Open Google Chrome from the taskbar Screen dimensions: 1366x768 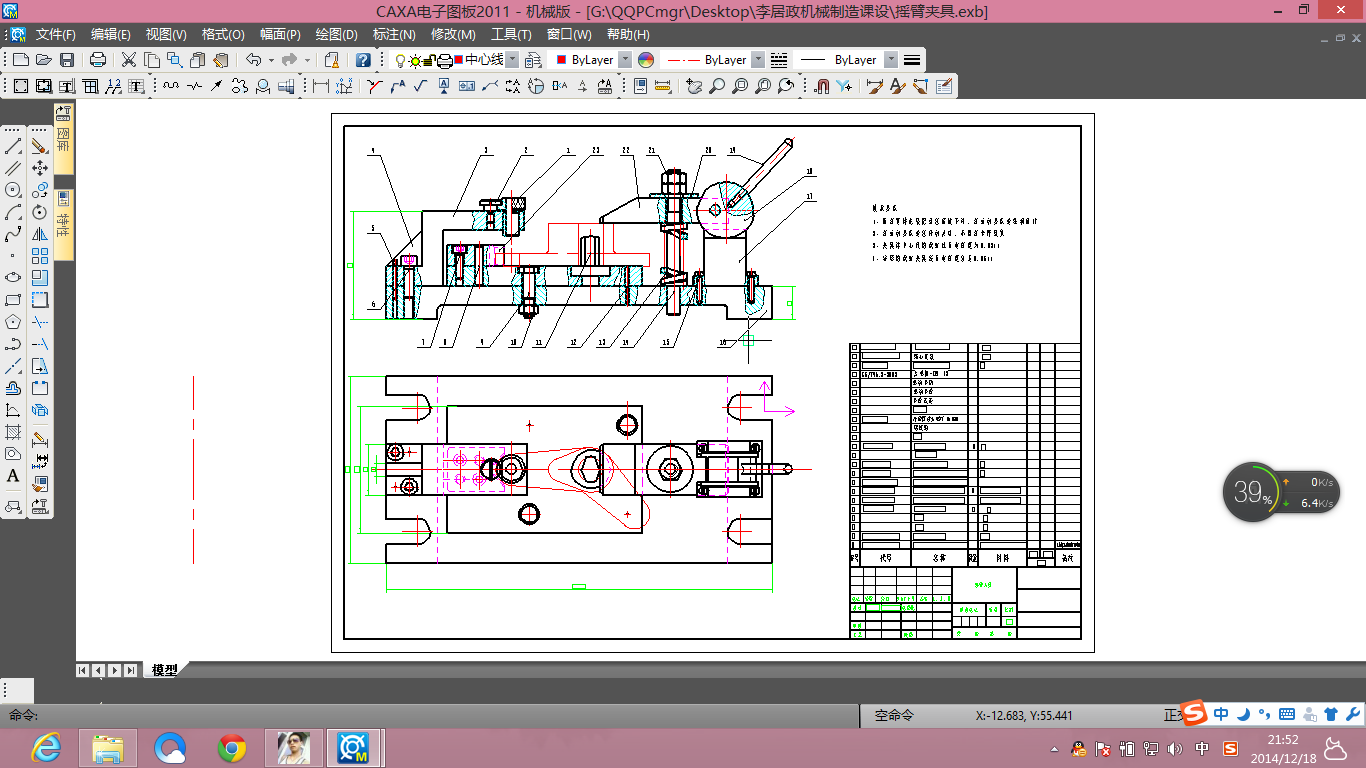(232, 747)
